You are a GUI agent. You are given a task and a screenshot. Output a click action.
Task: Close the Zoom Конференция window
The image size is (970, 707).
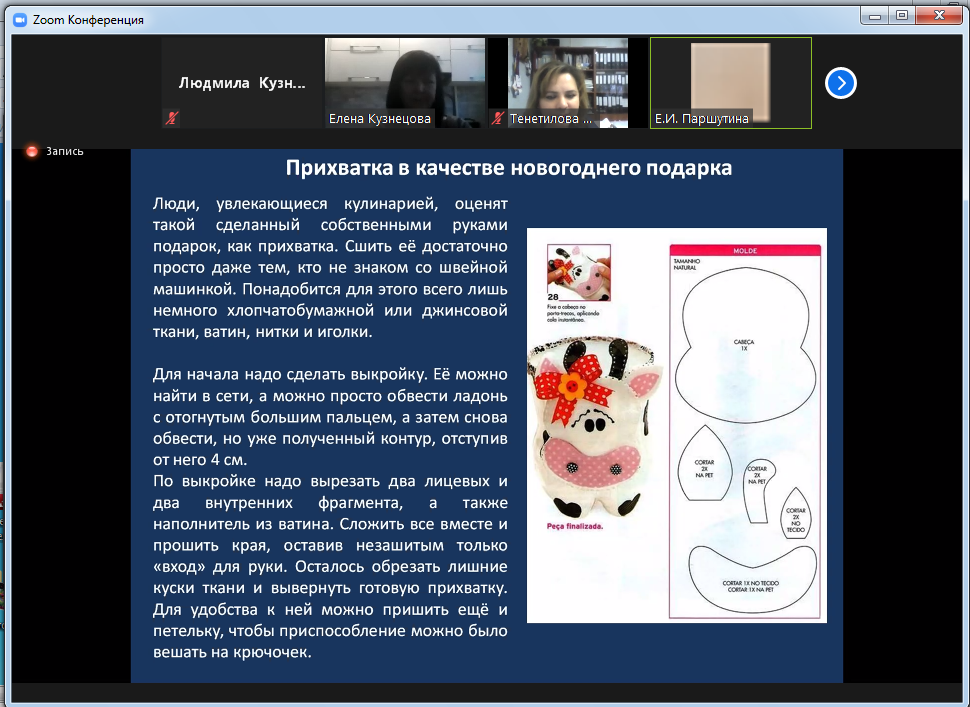[x=938, y=15]
